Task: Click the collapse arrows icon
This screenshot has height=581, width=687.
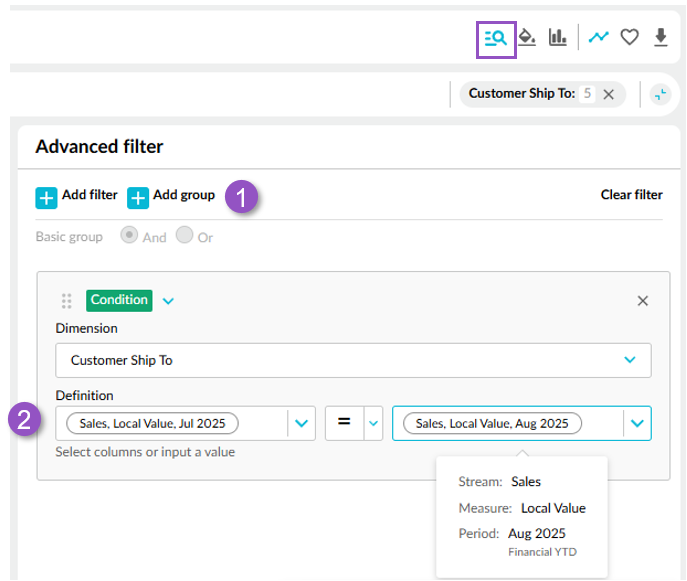Action: (x=661, y=94)
